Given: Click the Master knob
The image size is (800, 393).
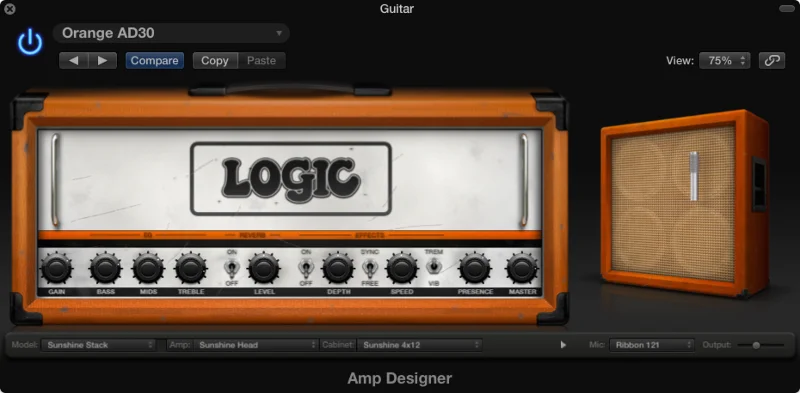Looking at the screenshot, I should pos(522,268).
